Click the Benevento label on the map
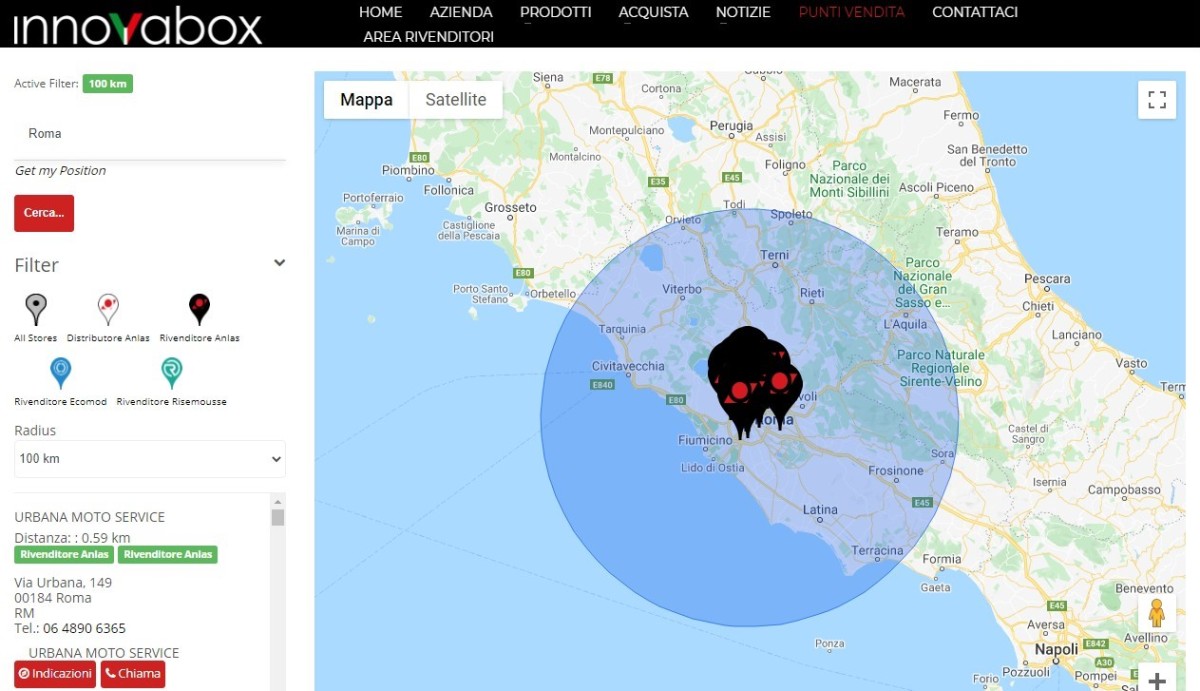This screenshot has width=1200, height=691. (1143, 589)
